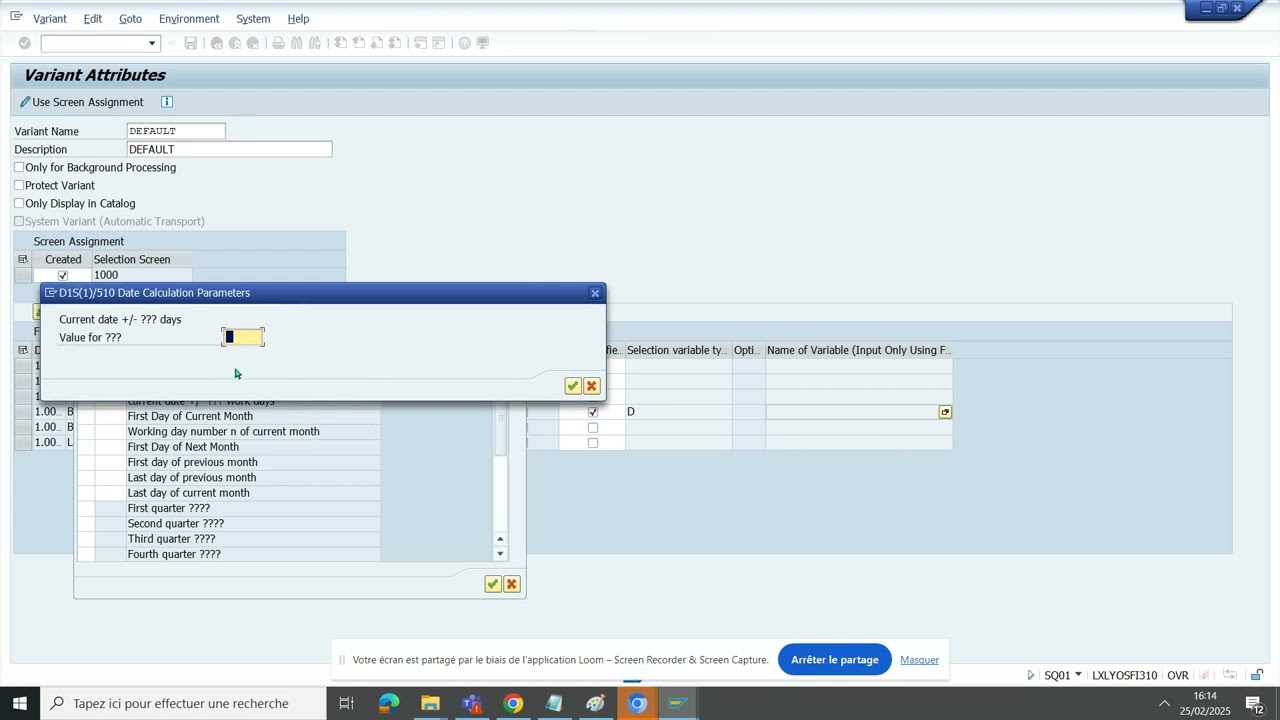Image resolution: width=1280 pixels, height=720 pixels.
Task: Click the Windows Start button
Action: click(19, 704)
